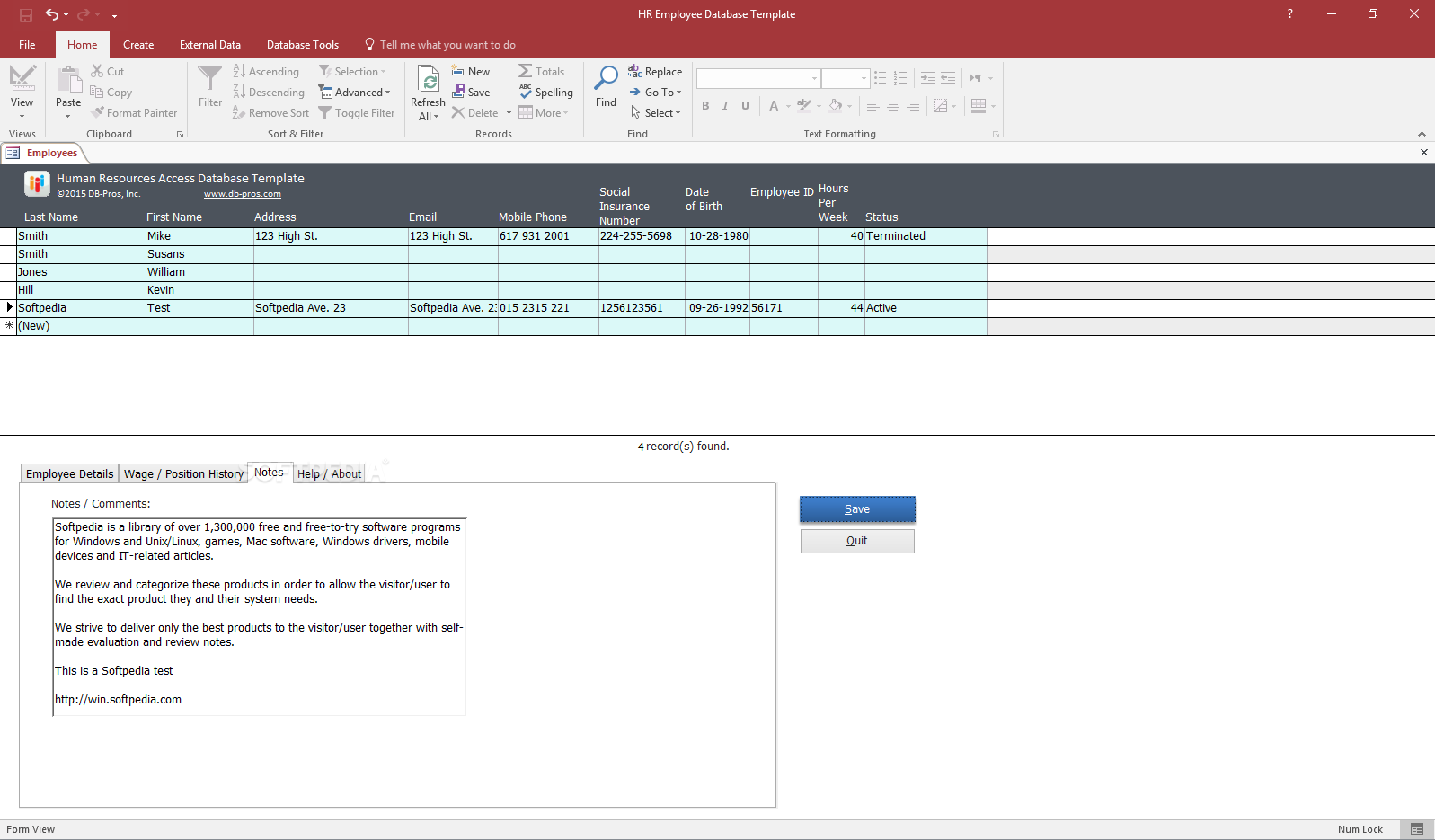Click the Totals sigma button
This screenshot has height=840, width=1435.
542,72
